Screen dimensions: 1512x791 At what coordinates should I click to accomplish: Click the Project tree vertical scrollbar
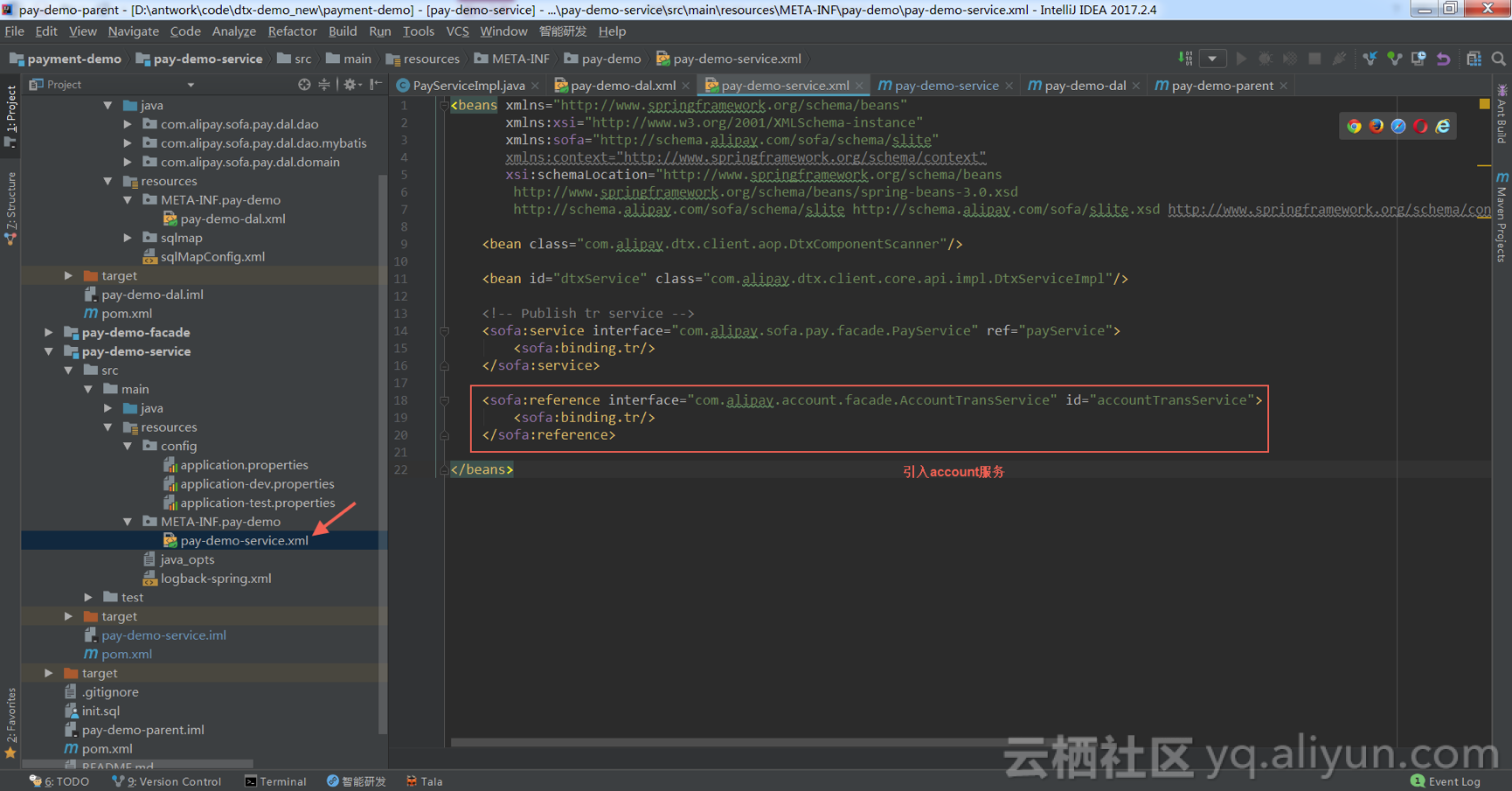383,454
